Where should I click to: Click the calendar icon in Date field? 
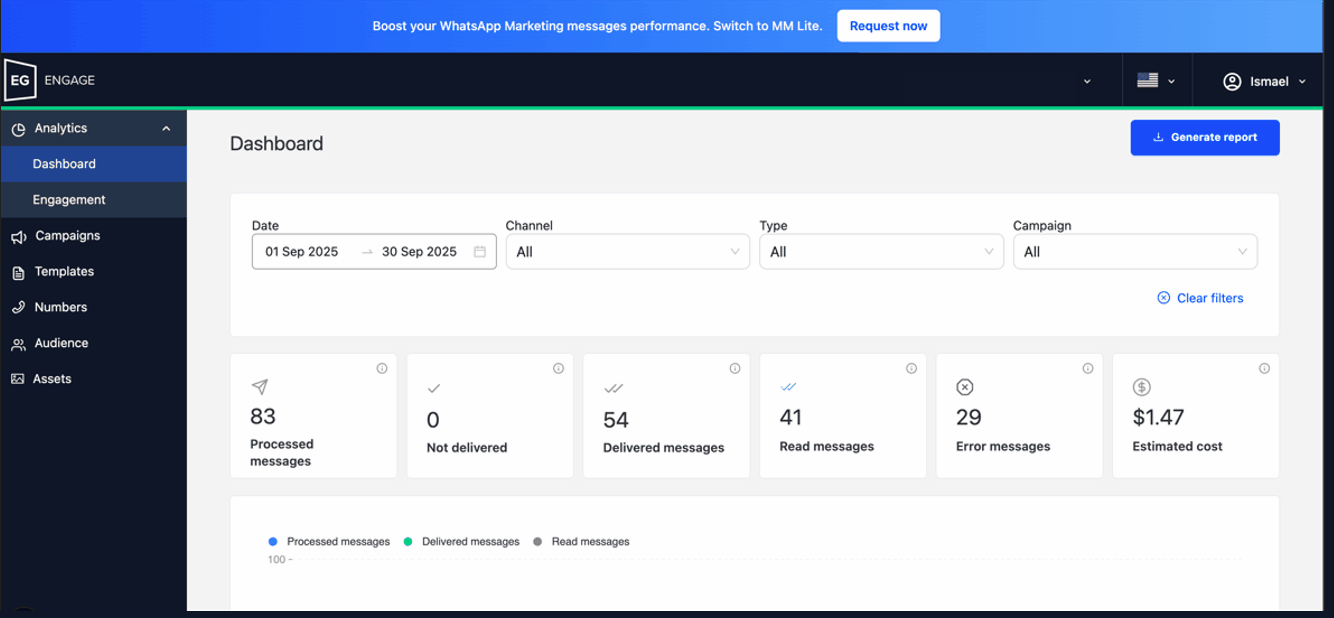click(x=479, y=252)
